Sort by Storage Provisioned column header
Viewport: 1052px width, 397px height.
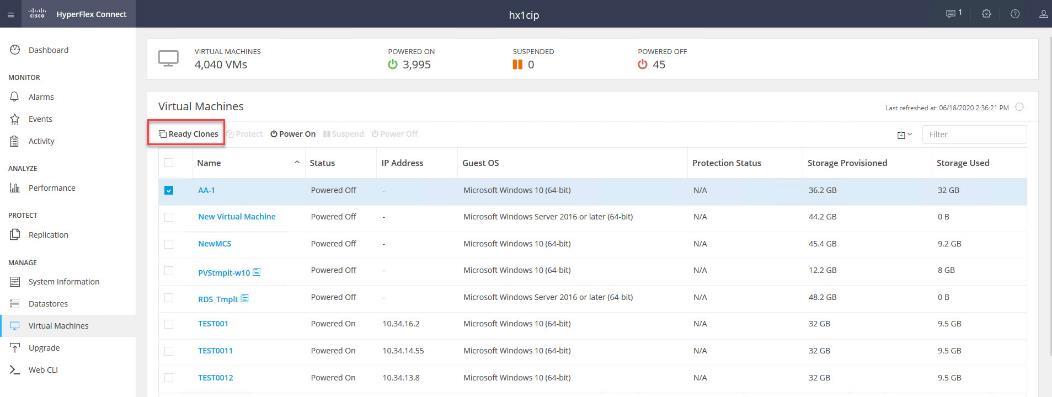[x=847, y=163]
